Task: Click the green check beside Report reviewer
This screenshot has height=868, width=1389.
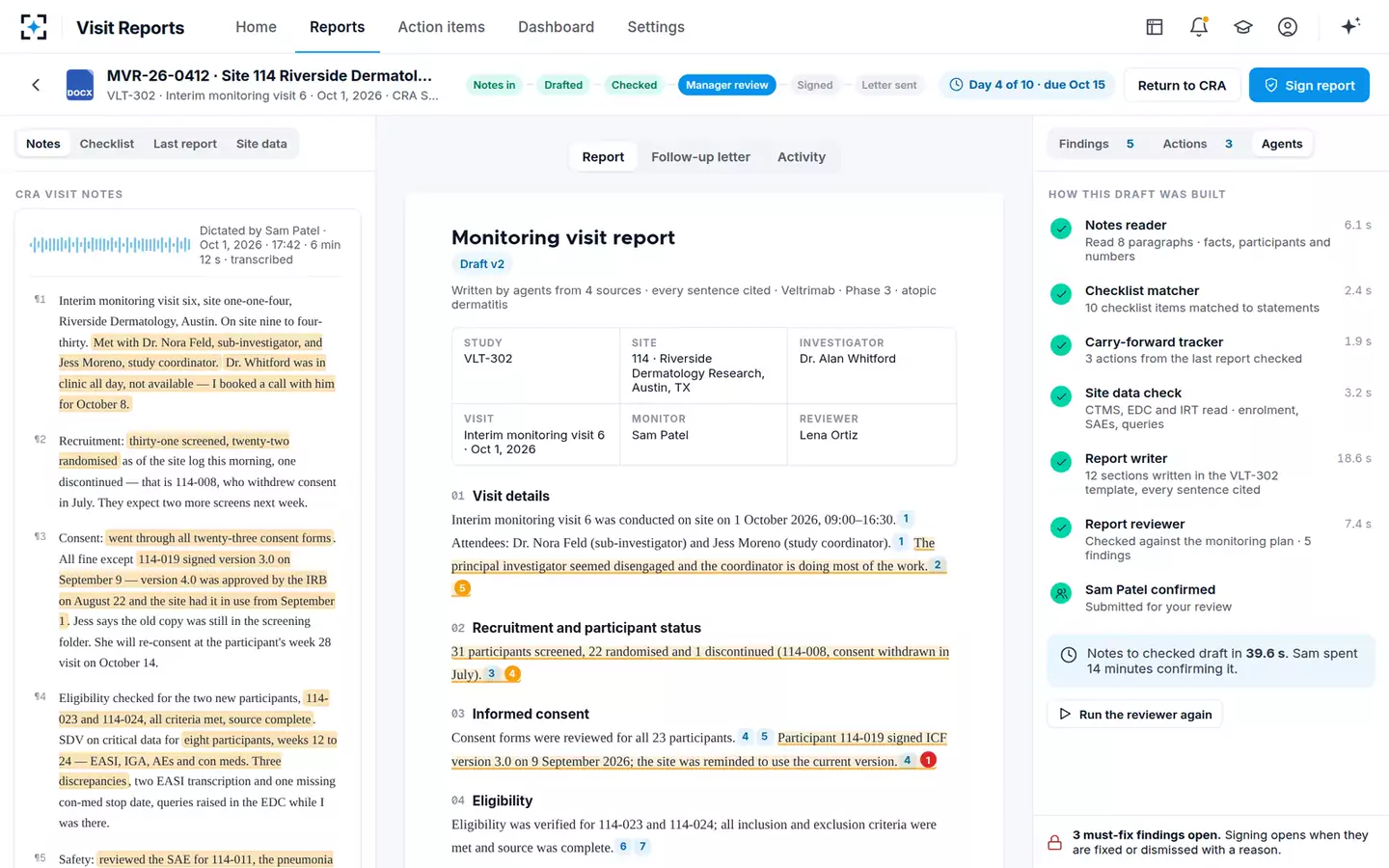Action: click(x=1061, y=528)
